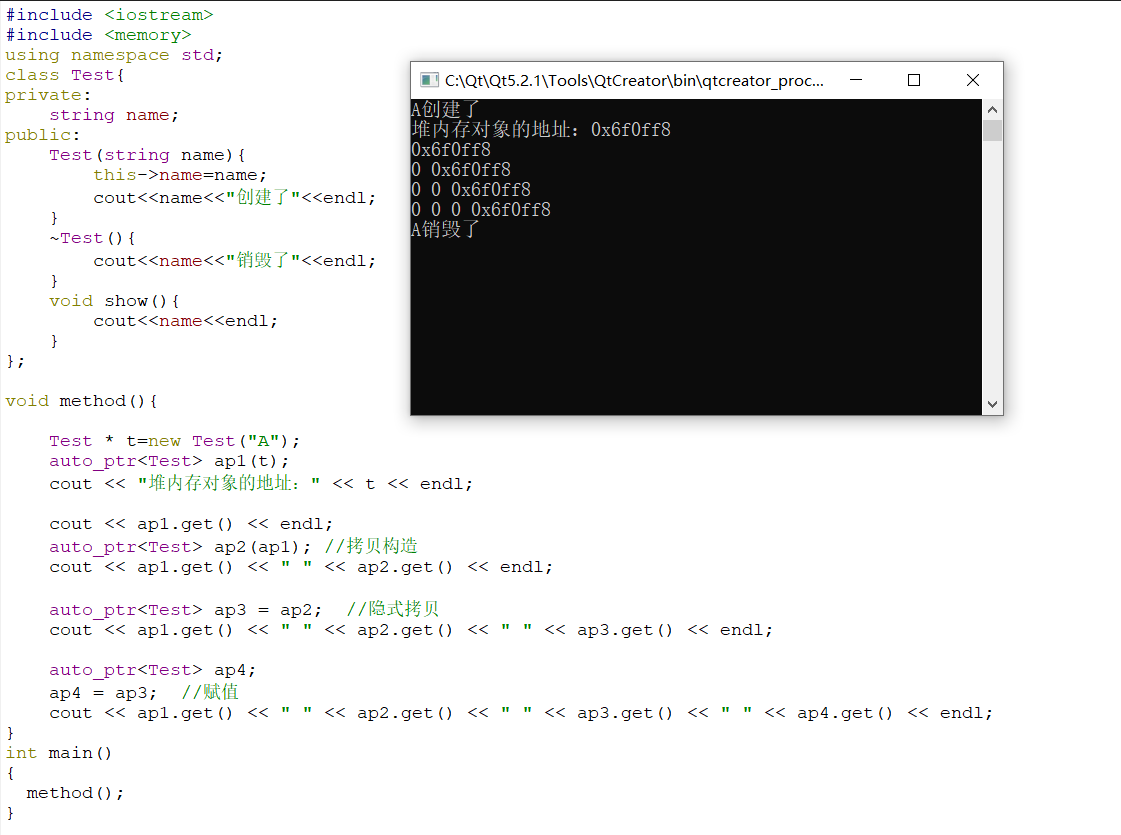Image resolution: width=1121 pixels, height=835 pixels.
Task: Click the '#include <memory>' code line
Action: pyautogui.click(x=99, y=35)
